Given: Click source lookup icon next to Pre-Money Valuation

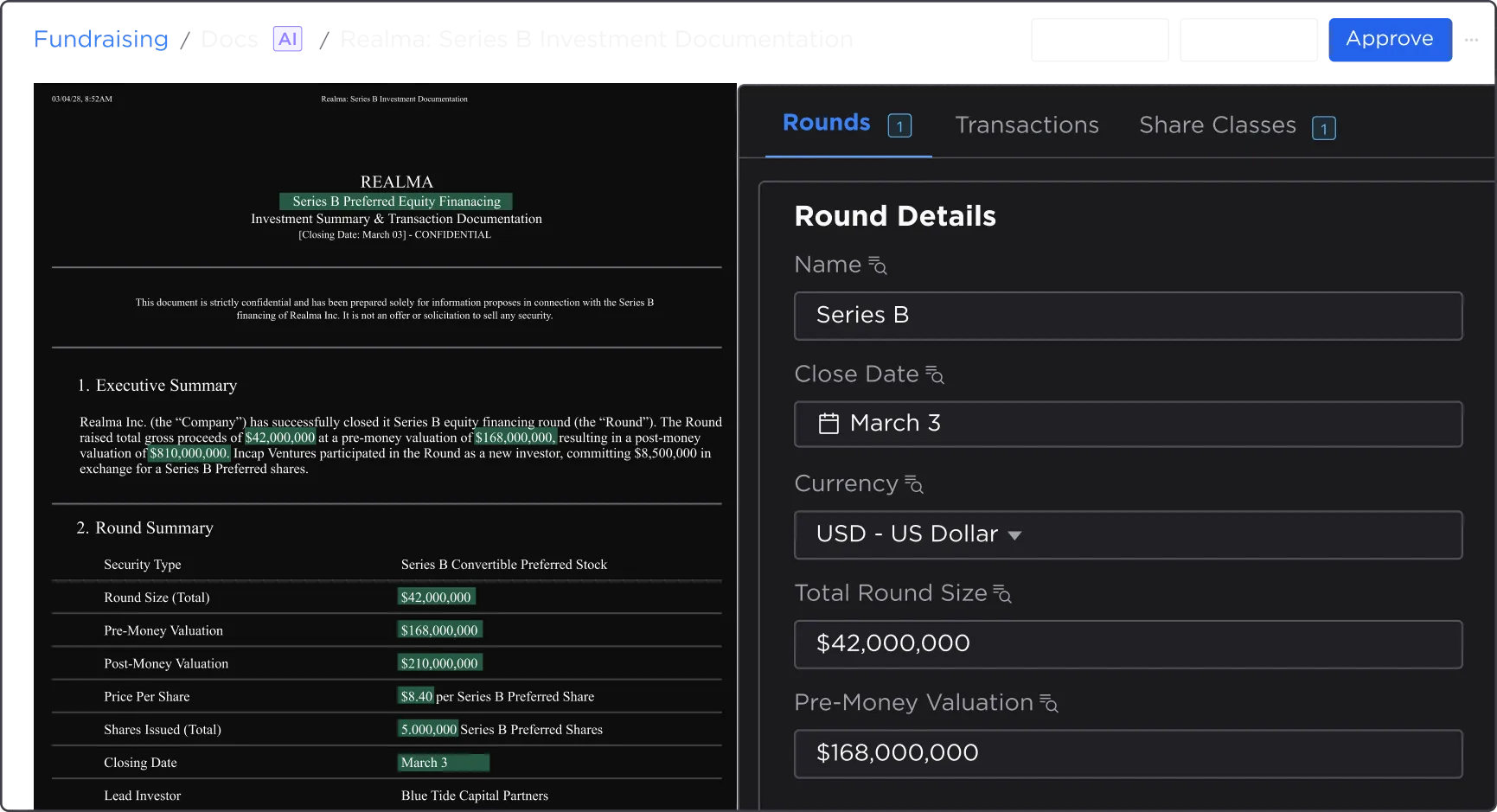Looking at the screenshot, I should click(x=1049, y=703).
